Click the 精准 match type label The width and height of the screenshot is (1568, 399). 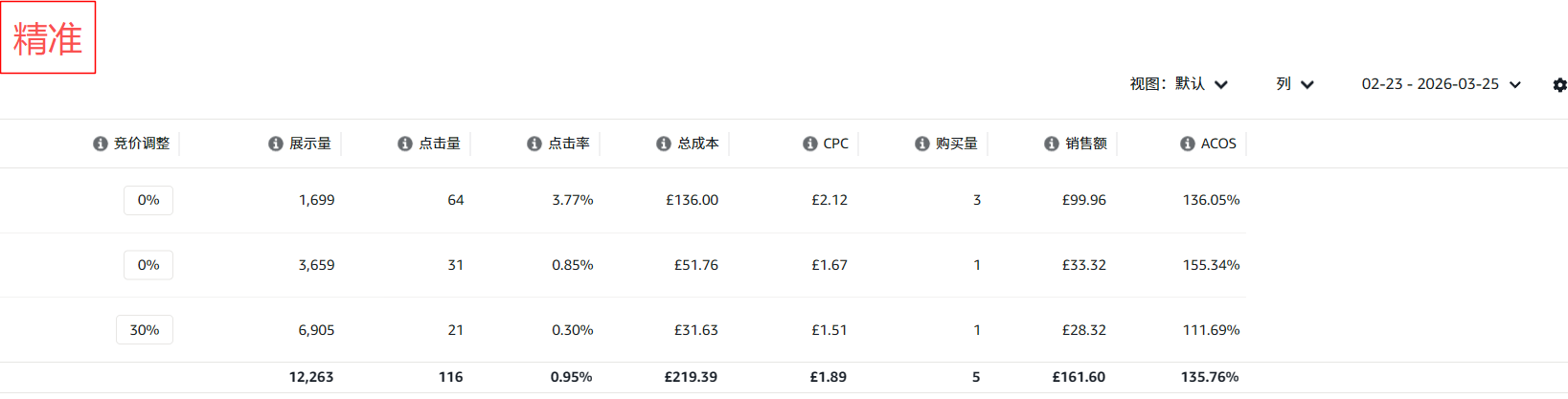(48, 38)
